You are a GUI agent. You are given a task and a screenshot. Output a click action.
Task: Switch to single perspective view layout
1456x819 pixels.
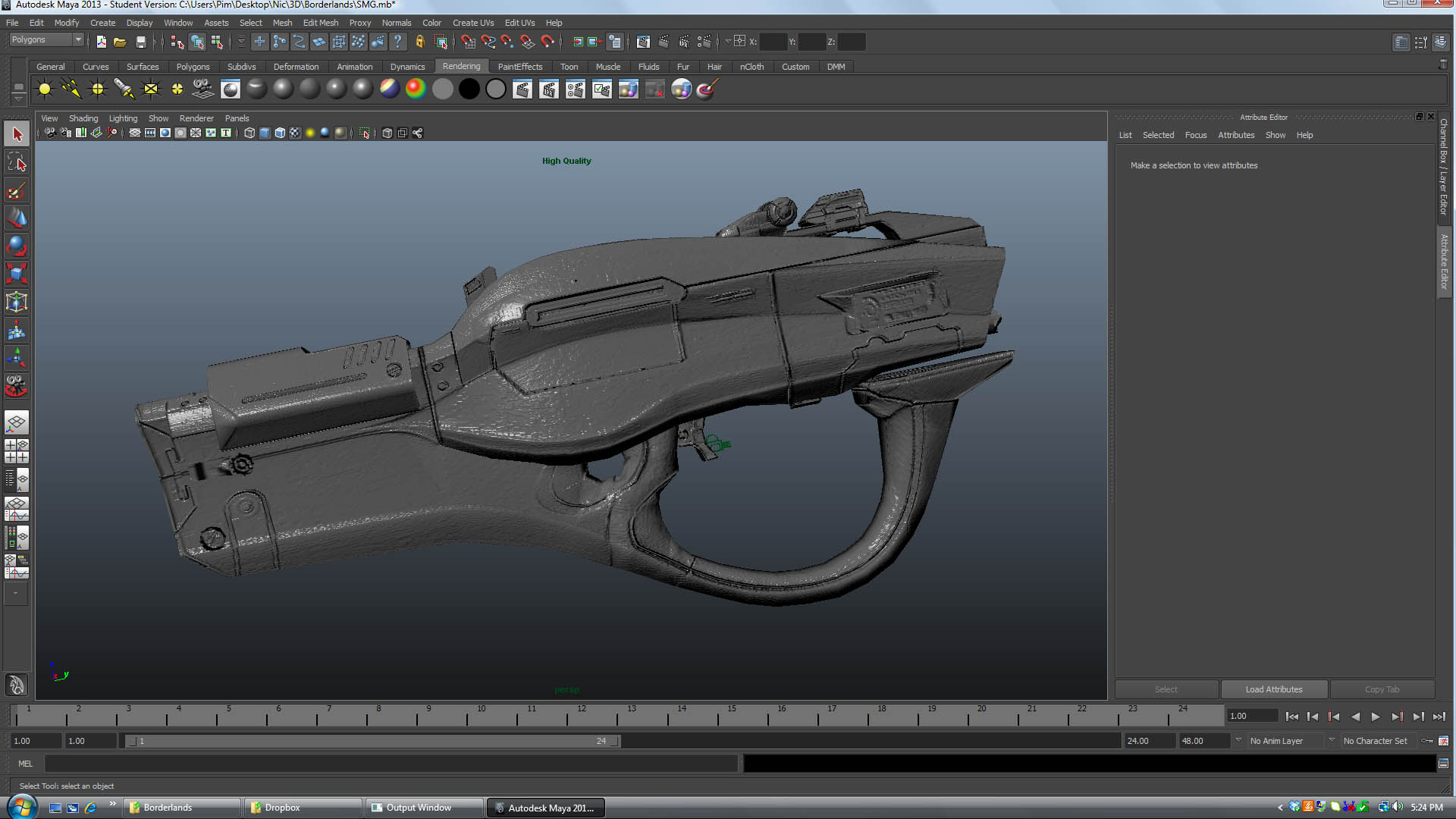coord(17,422)
